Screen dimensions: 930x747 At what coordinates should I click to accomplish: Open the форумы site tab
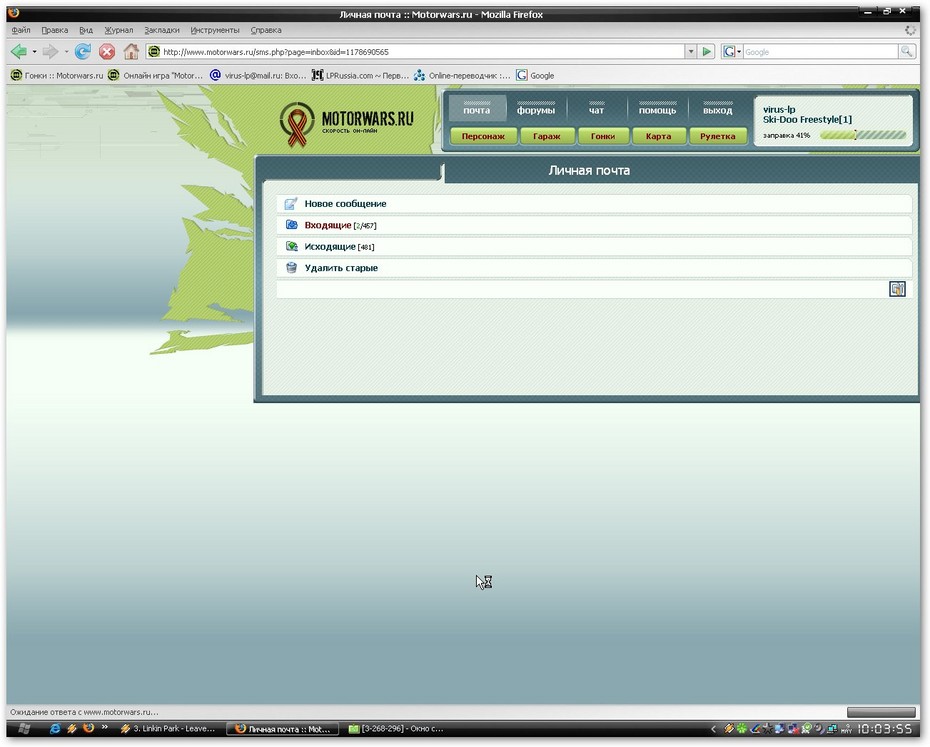536,109
